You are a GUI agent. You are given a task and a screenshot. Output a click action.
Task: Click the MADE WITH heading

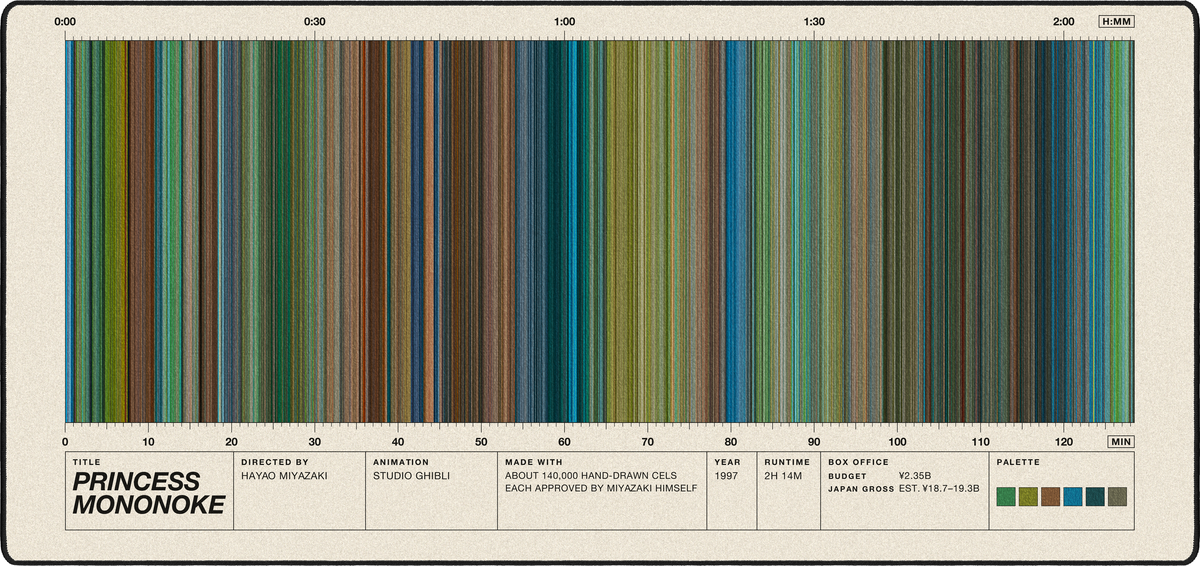pos(534,463)
